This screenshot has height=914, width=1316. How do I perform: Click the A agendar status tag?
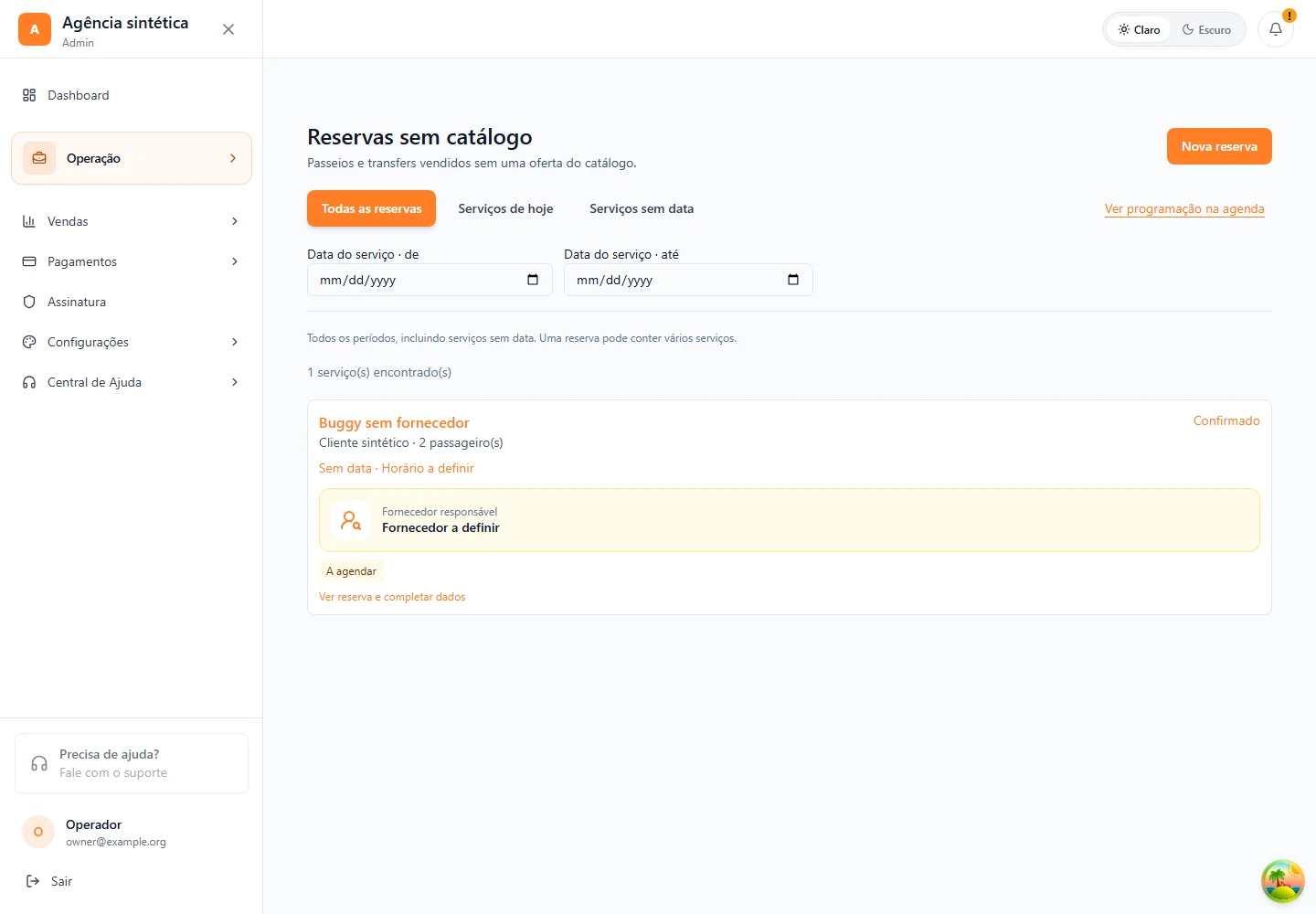[x=351, y=571]
